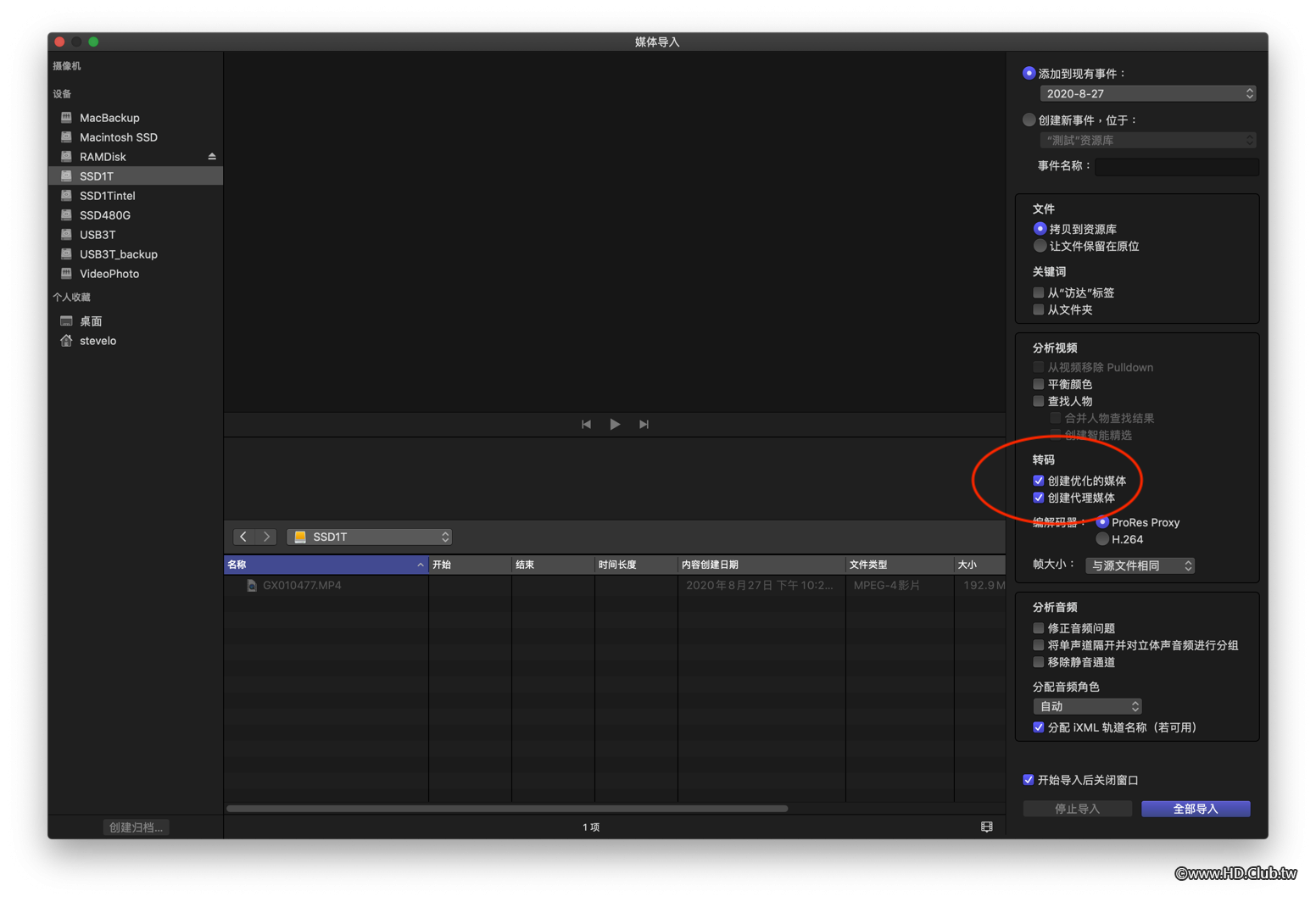Sort file list by 时间长度 column

(x=637, y=565)
